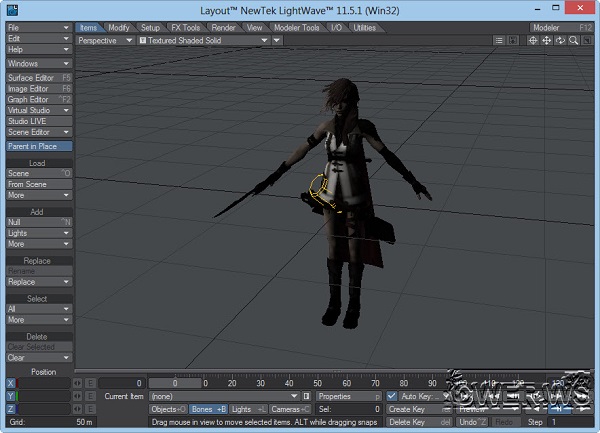The width and height of the screenshot is (600, 433).
Task: Switch to the FX Tools tab
Action: 186,28
